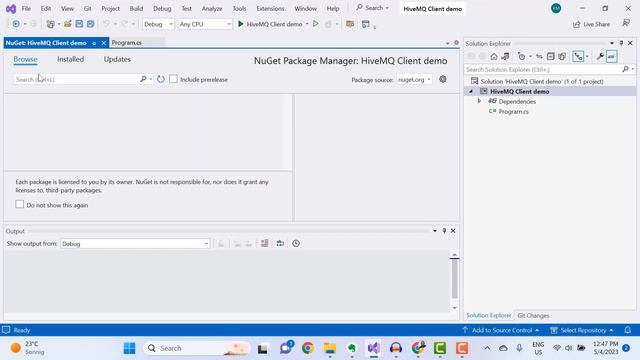Image resolution: width=640 pixels, height=360 pixels.
Task: Open File Explorer from the taskbar
Action: click(x=330, y=348)
